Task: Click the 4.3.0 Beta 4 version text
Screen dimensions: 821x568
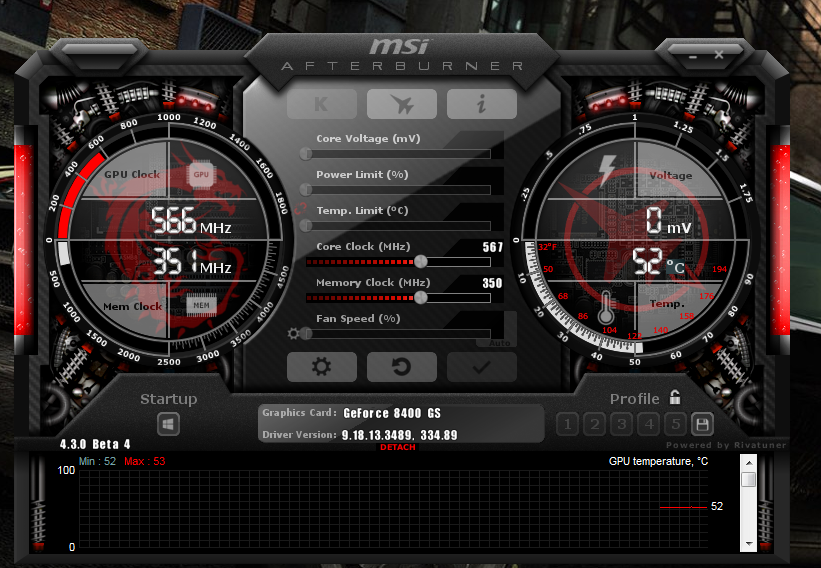Action: 95,444
